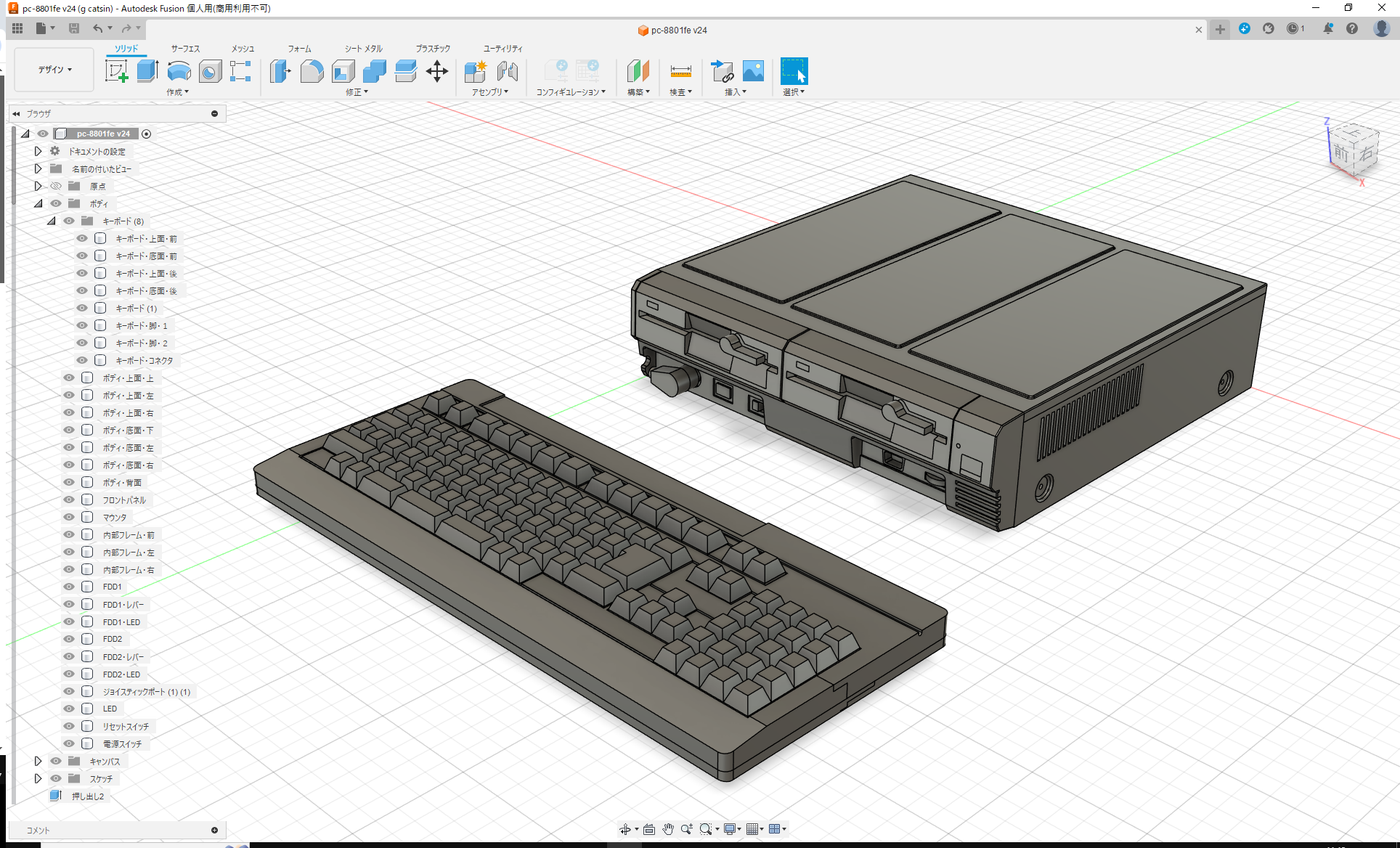Open the デザイン workspace dropdown
The height and width of the screenshot is (848, 1400).
pyautogui.click(x=53, y=70)
